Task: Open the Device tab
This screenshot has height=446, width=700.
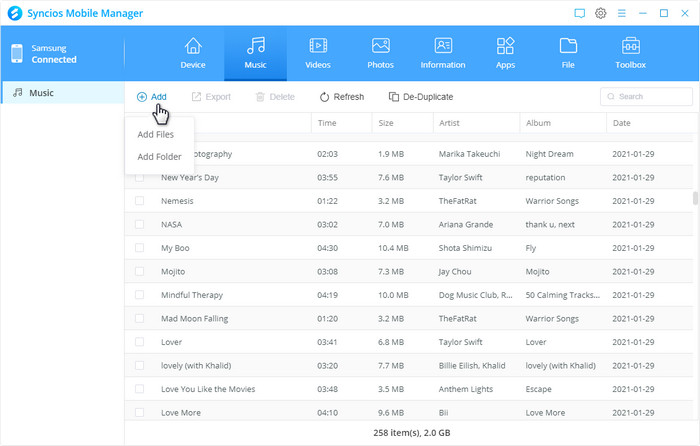Action: [193, 54]
